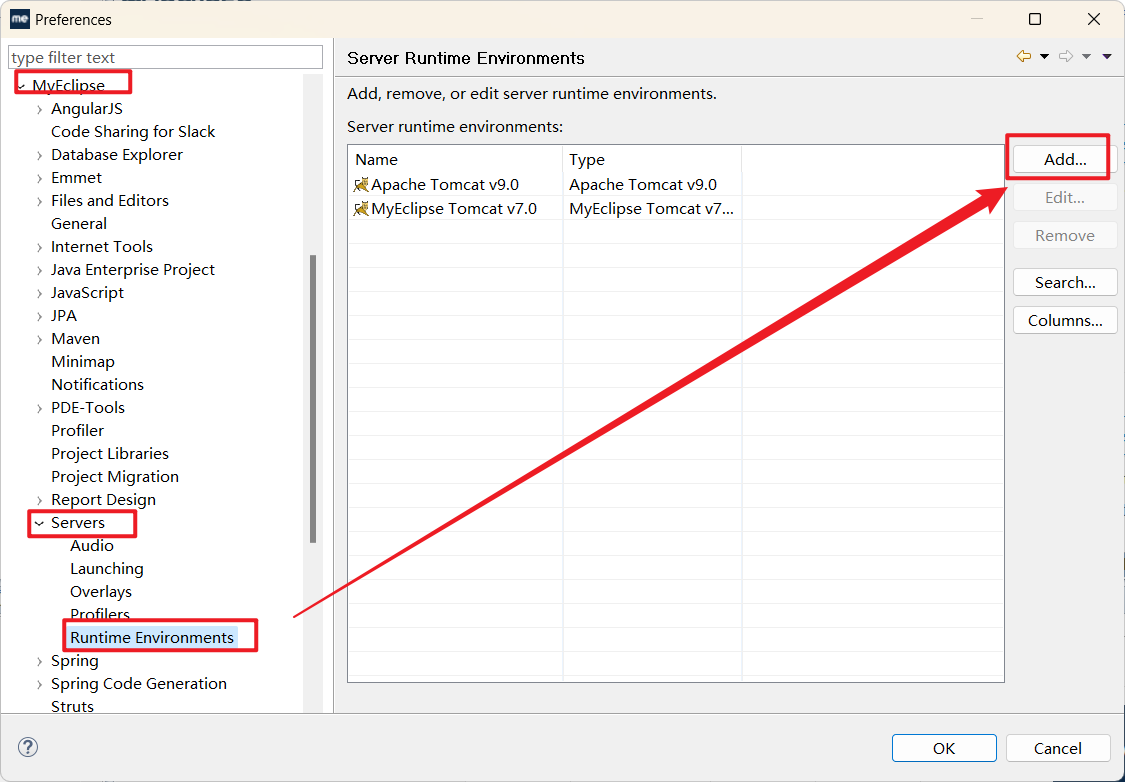This screenshot has height=782, width=1125.
Task: Select the Profiler item
Action: 77,430
